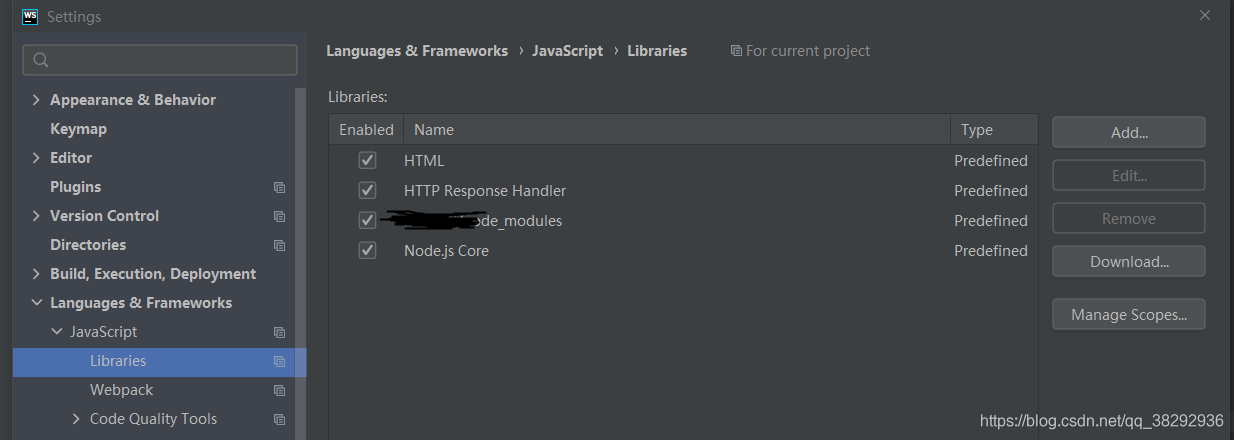
Task: Click the Name column header
Action: (677, 130)
